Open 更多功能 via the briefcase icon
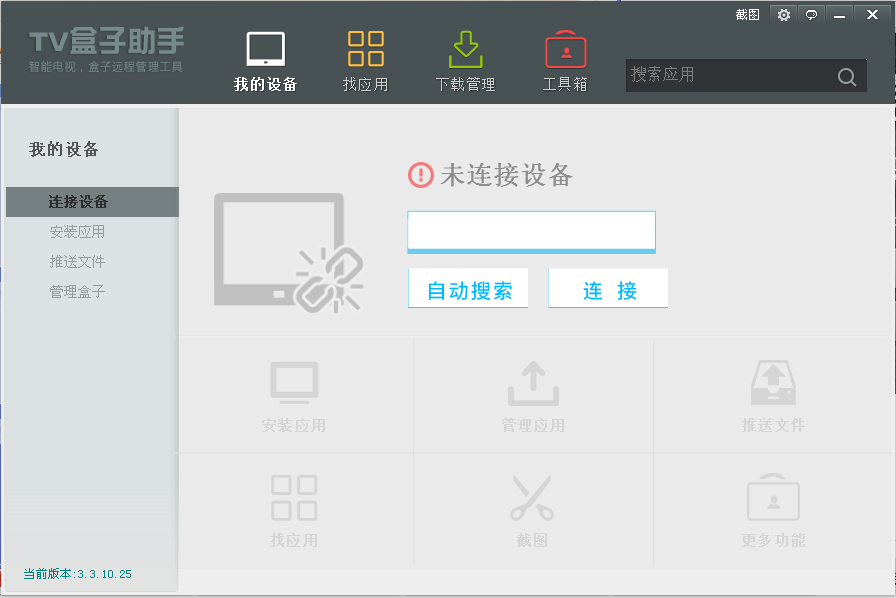This screenshot has width=896, height=598. coord(772,498)
